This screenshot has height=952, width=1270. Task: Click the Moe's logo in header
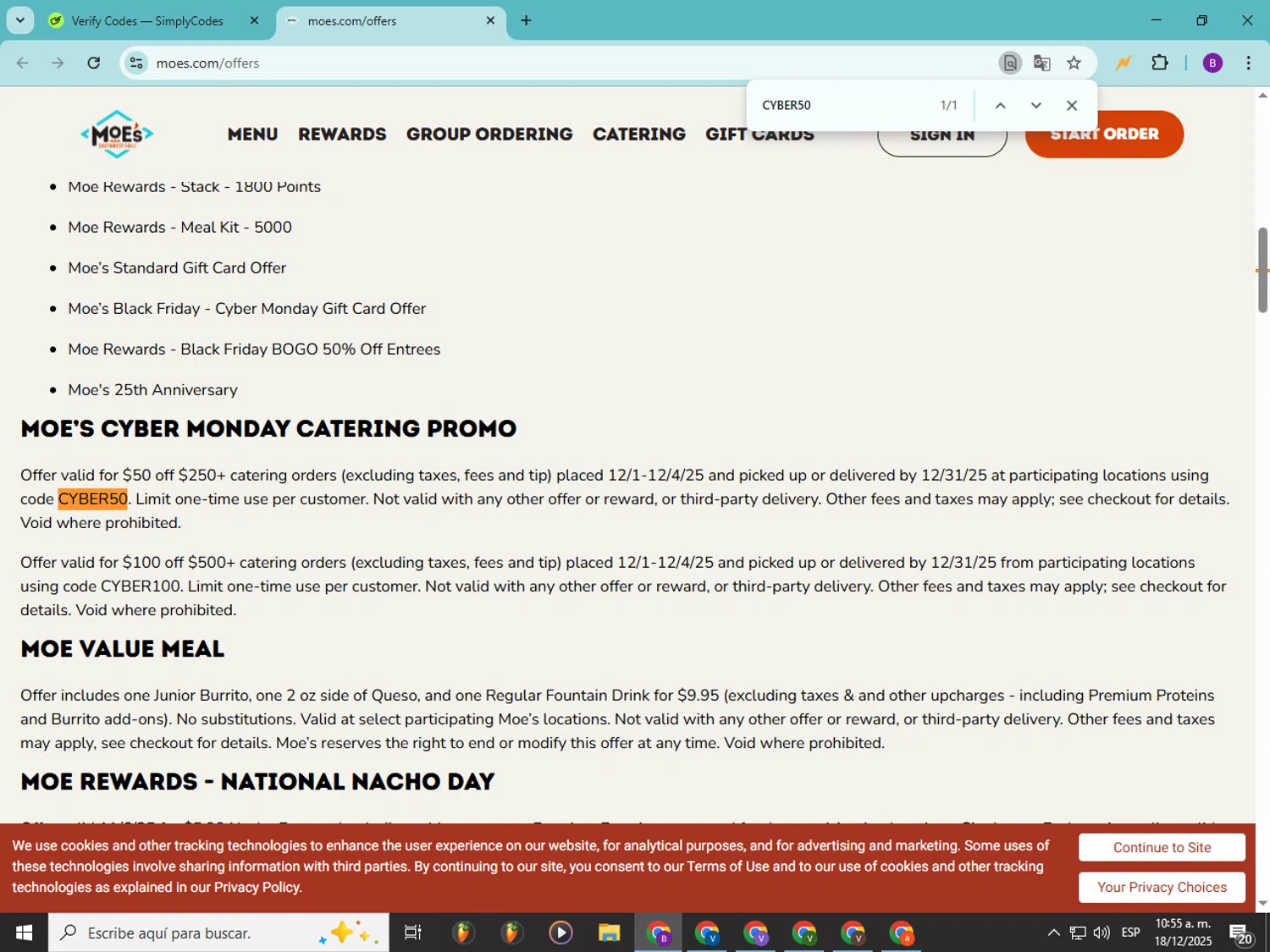click(117, 134)
